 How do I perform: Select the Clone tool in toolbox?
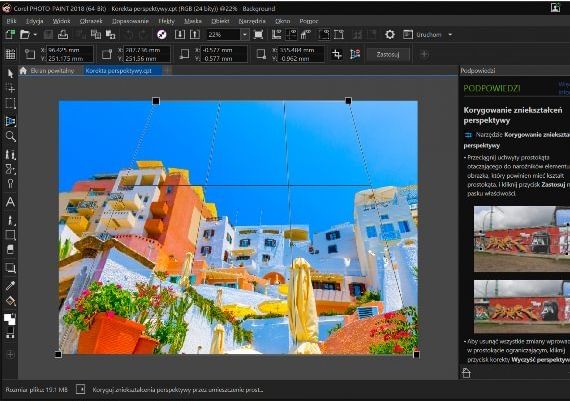(x=10, y=155)
